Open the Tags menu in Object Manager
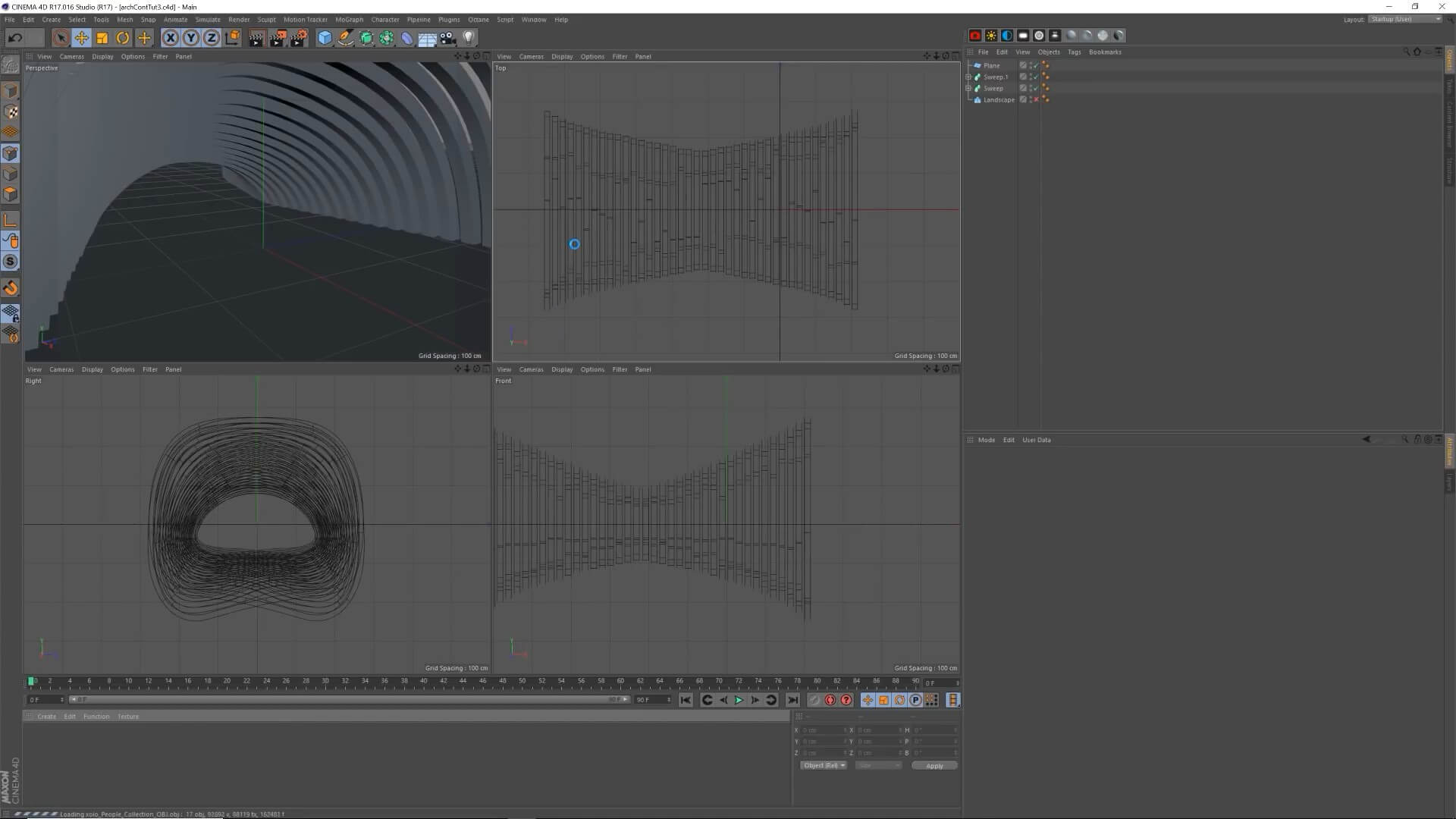 coord(1074,52)
